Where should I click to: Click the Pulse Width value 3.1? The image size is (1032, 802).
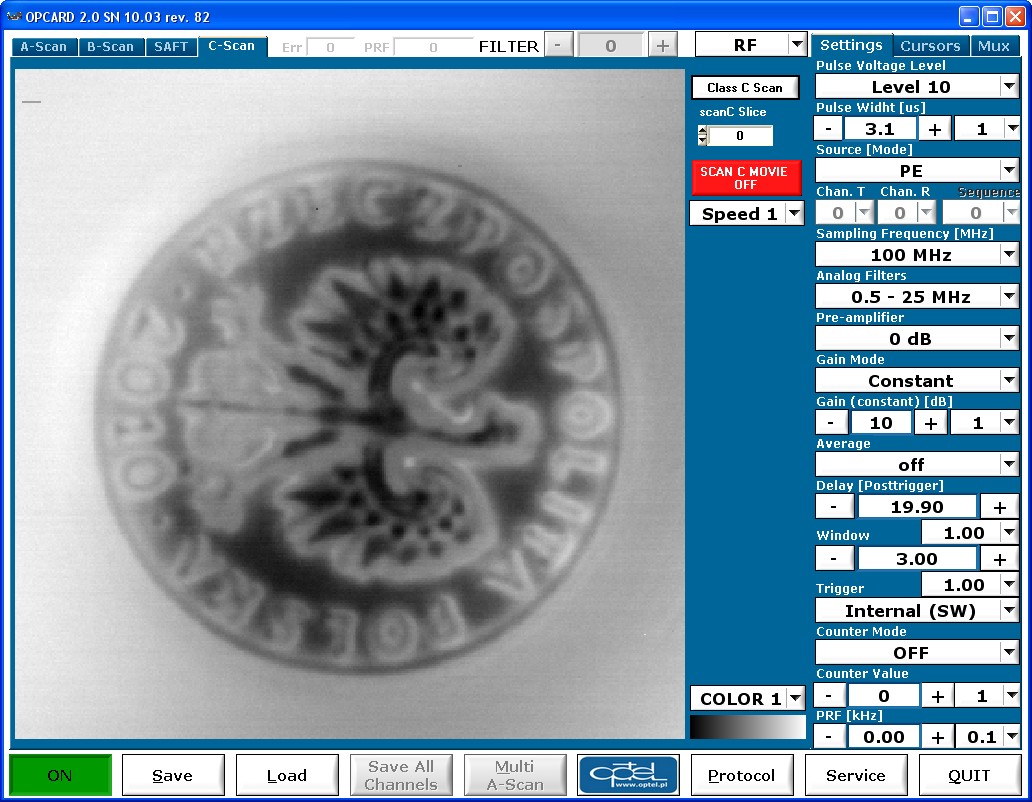click(x=880, y=129)
